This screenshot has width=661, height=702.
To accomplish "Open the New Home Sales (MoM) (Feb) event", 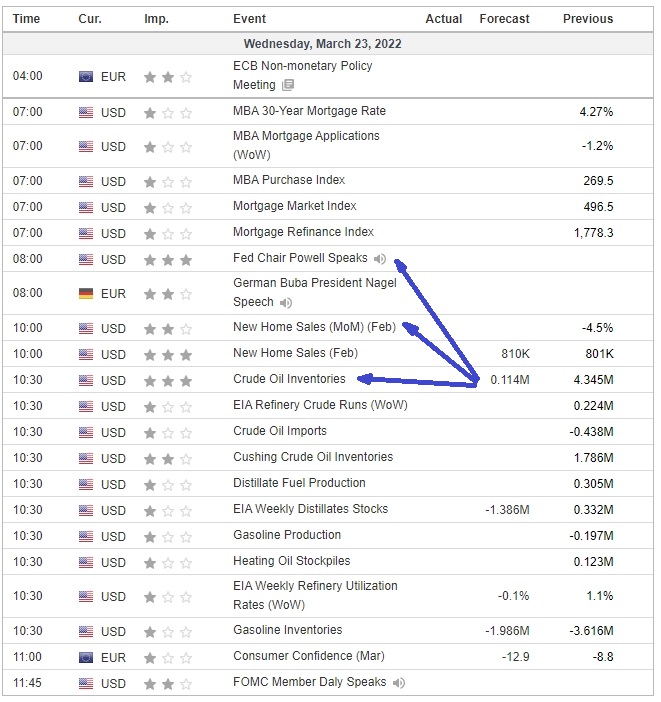I will coord(314,327).
